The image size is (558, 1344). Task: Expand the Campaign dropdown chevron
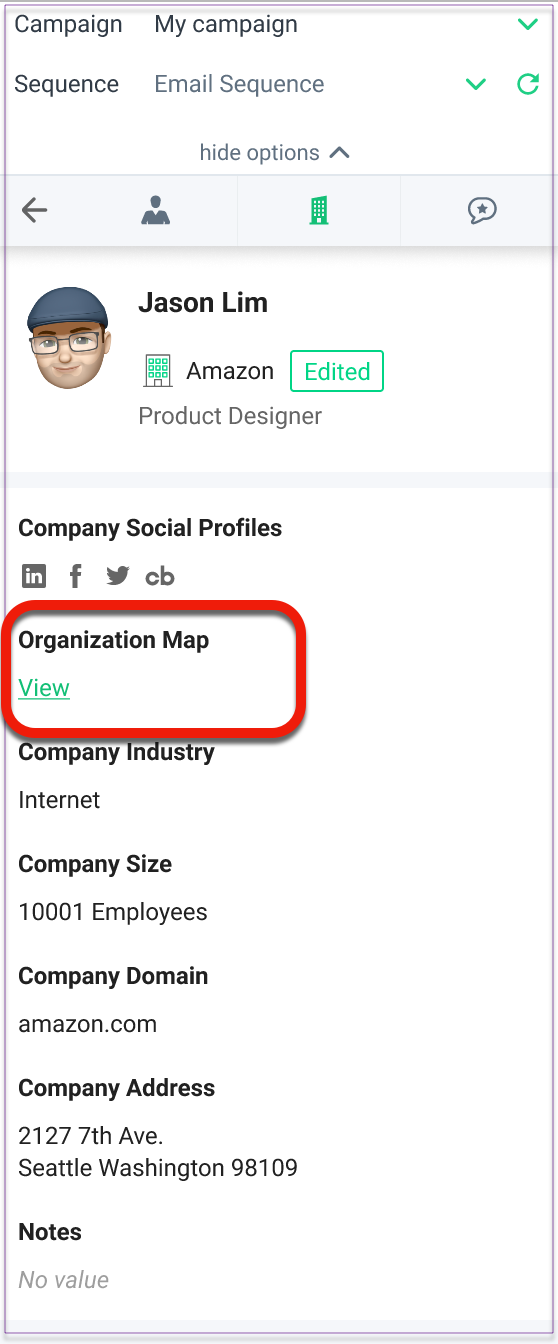(x=528, y=24)
